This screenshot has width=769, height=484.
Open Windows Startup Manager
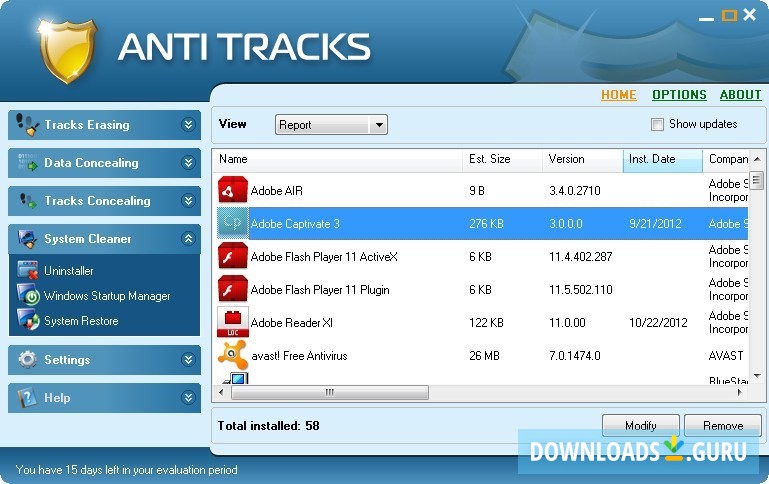[107, 296]
